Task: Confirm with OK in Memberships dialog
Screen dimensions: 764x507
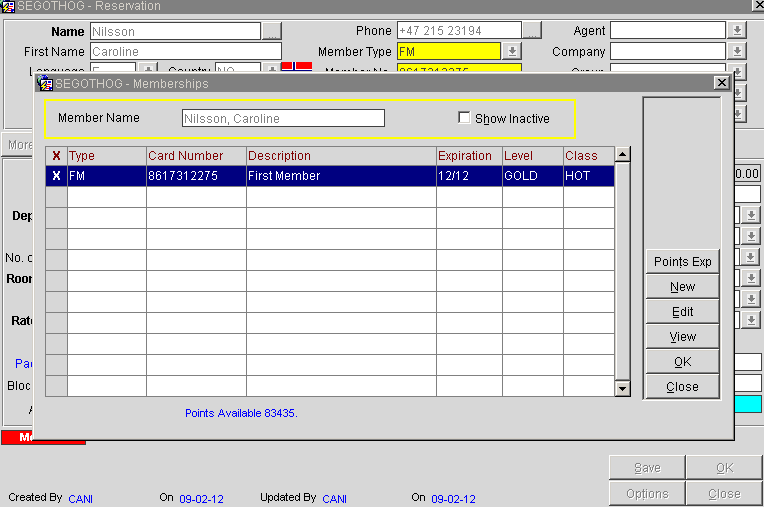Action: pos(682,362)
